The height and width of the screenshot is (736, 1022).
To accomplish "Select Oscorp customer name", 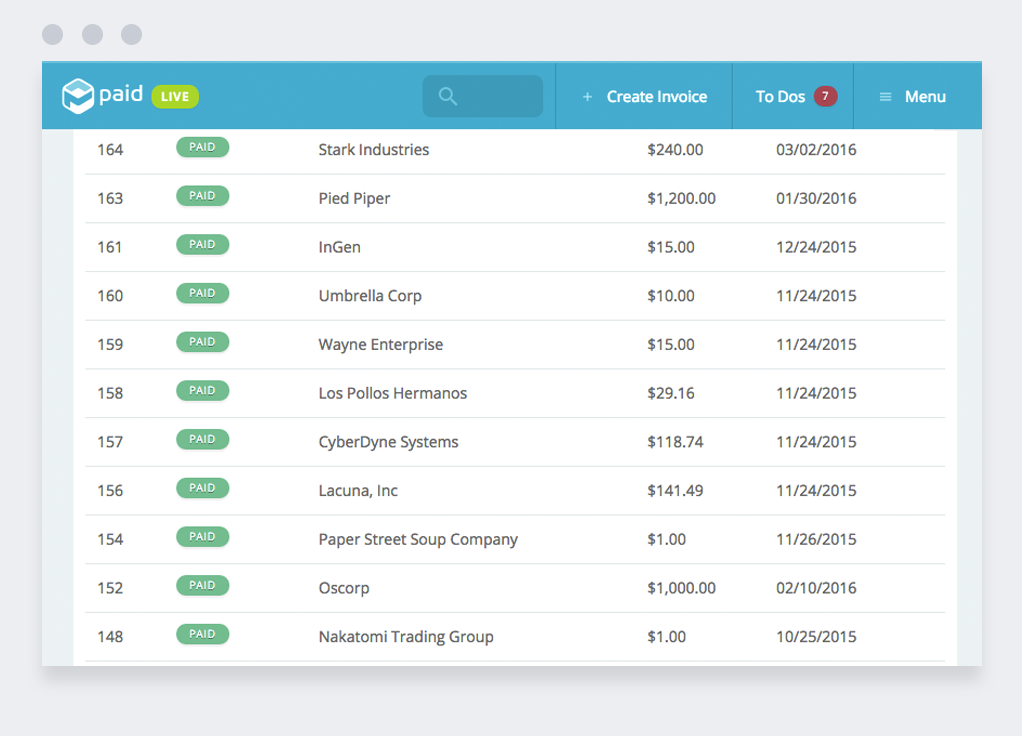I will click(343, 588).
